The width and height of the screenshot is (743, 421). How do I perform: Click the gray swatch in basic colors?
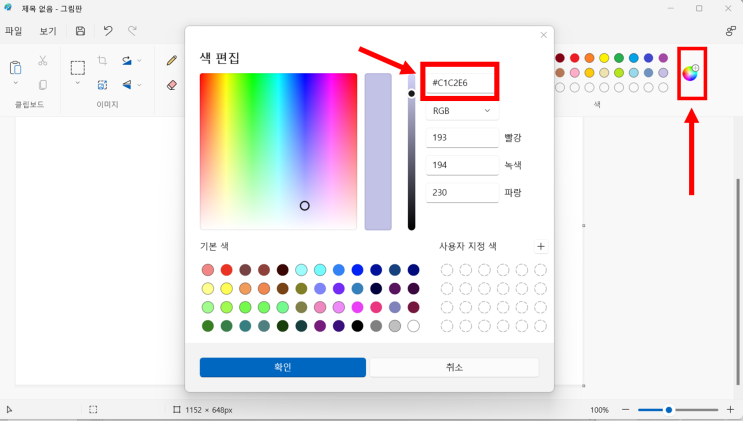click(x=376, y=326)
